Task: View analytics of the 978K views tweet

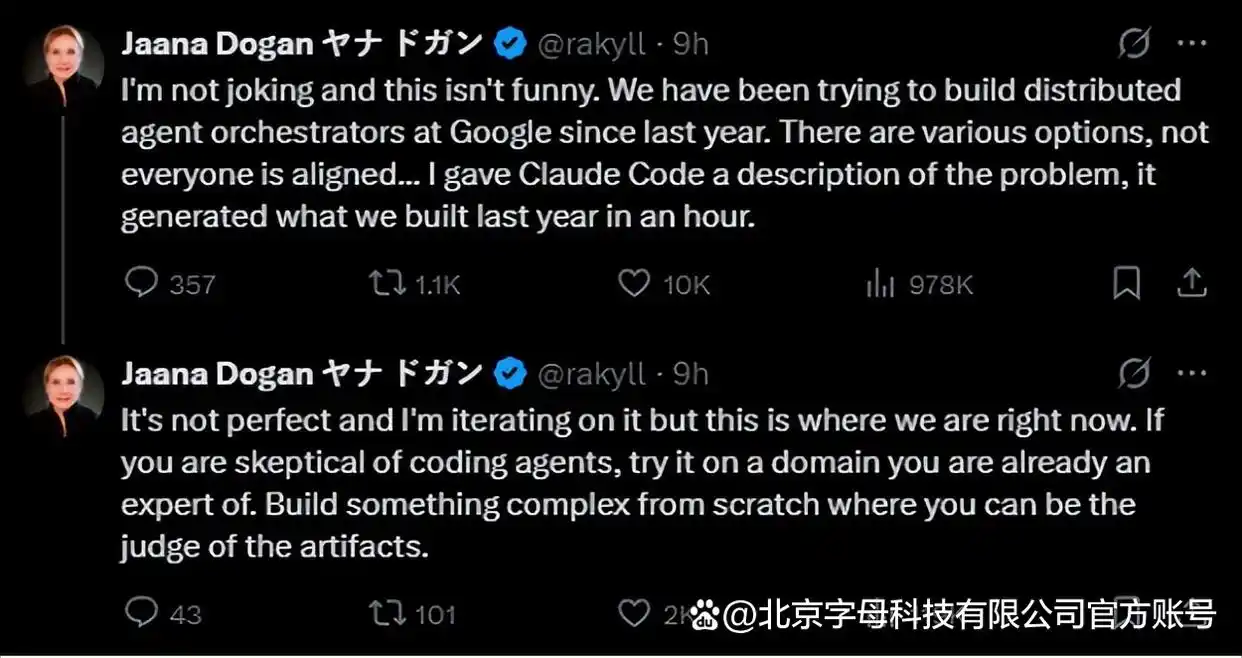Action: [x=880, y=285]
